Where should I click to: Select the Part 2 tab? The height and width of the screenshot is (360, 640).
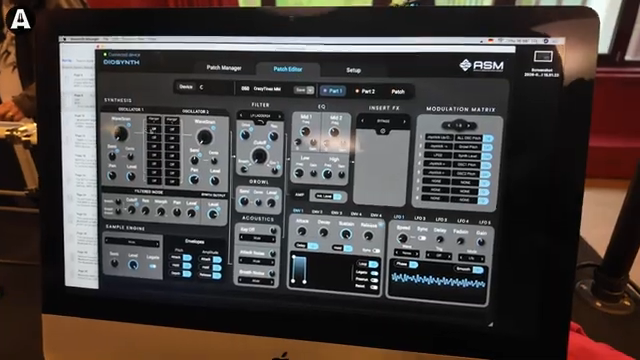[365, 91]
